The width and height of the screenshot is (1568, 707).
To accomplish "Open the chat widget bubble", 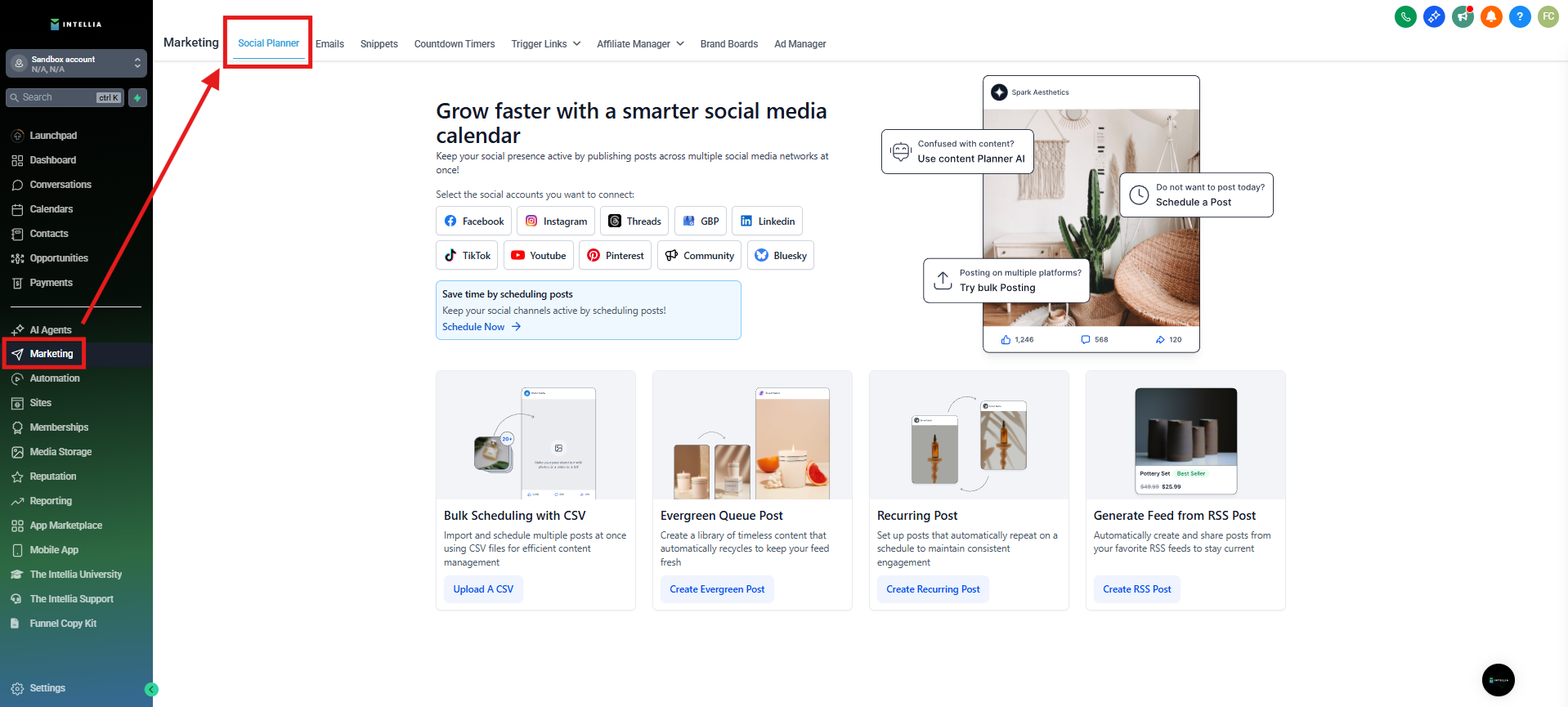I will point(1498,680).
